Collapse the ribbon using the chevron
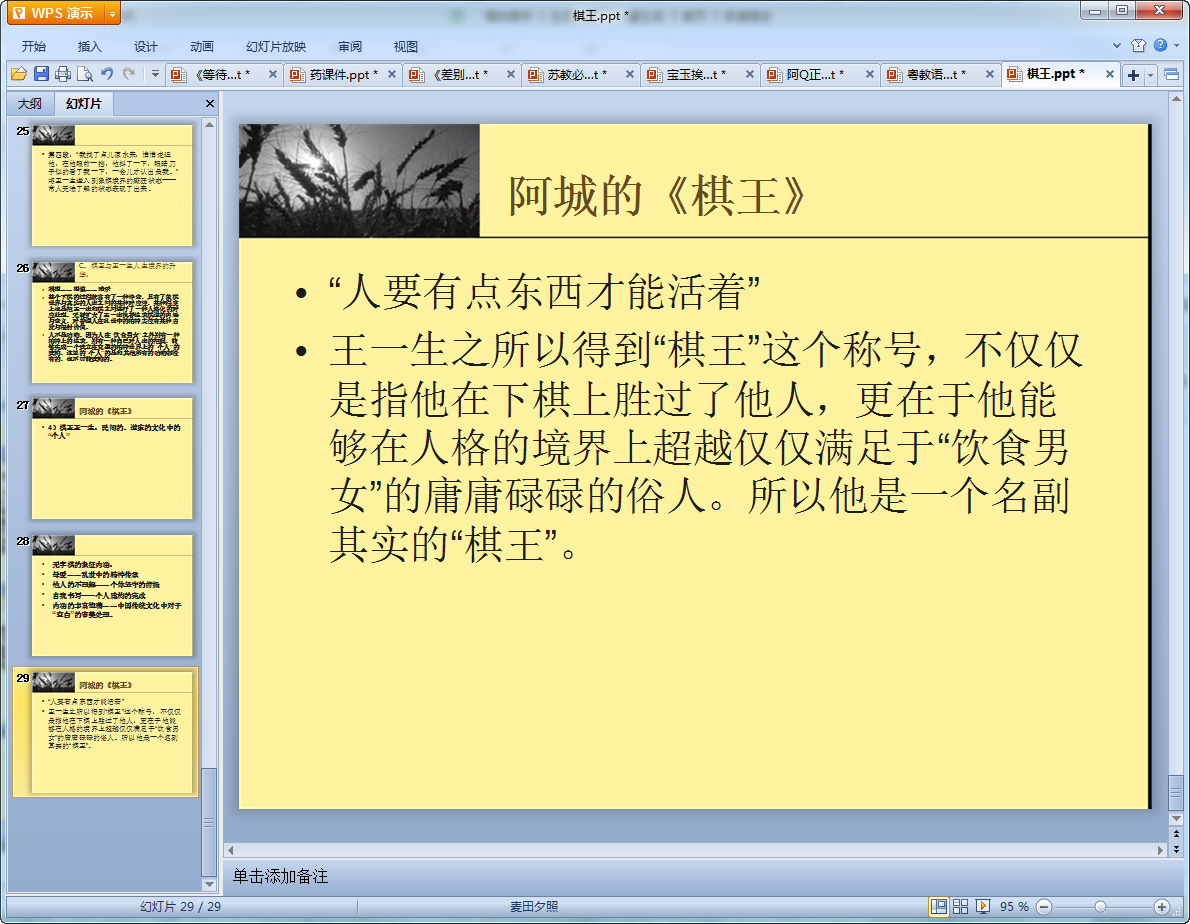 [x=1117, y=46]
